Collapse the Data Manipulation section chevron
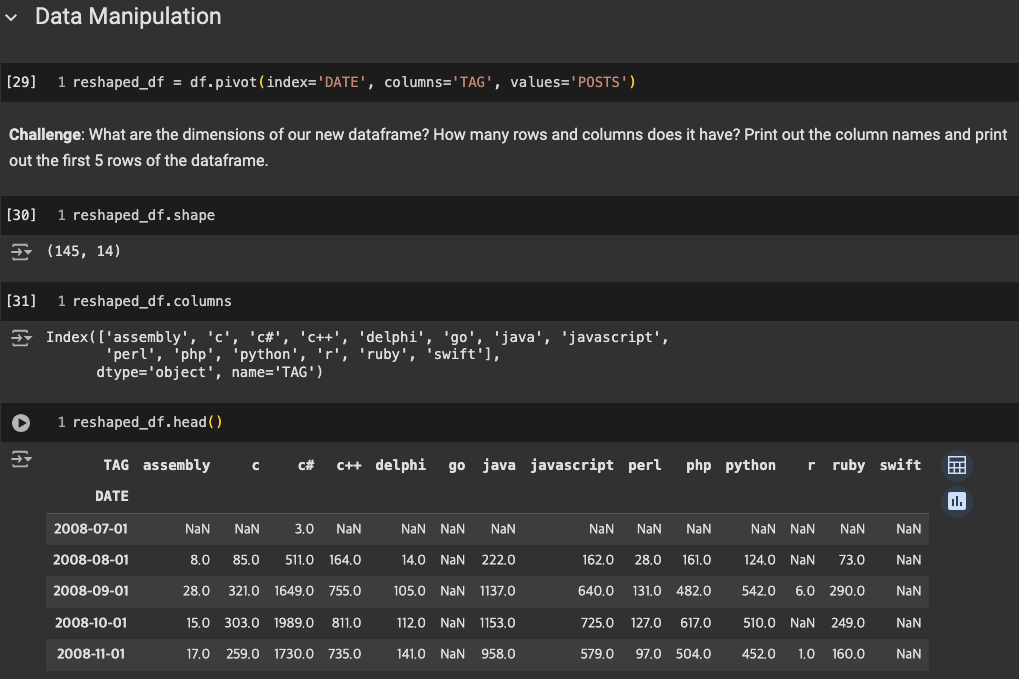 pos(13,18)
